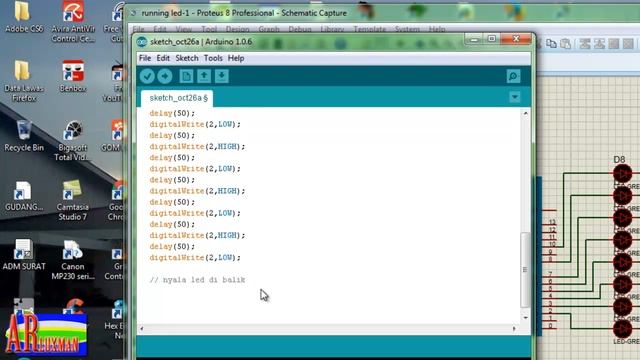This screenshot has width=640, height=360.
Task: Open the Proteus Design menu
Action: tap(237, 29)
